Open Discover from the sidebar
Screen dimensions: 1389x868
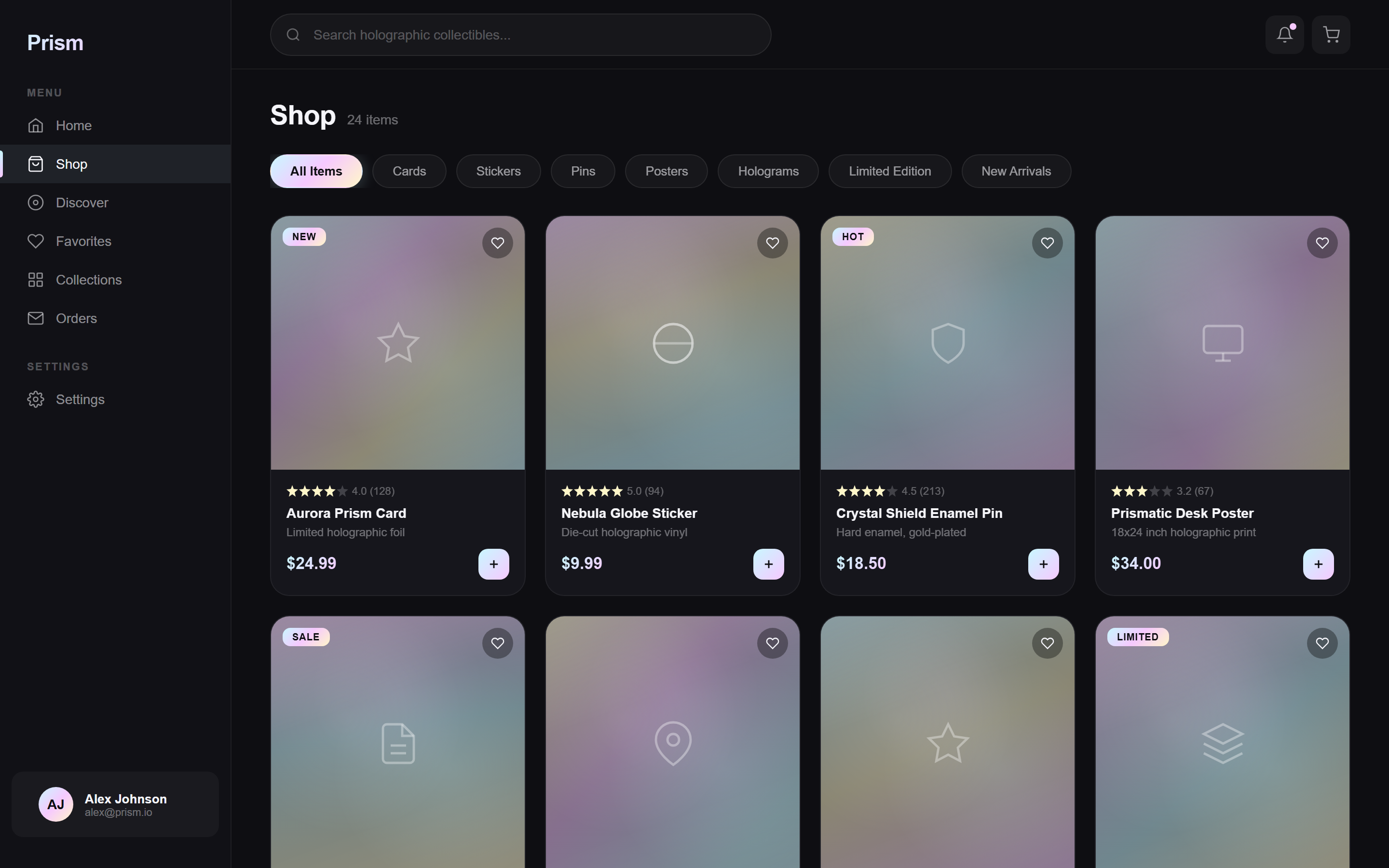115,203
